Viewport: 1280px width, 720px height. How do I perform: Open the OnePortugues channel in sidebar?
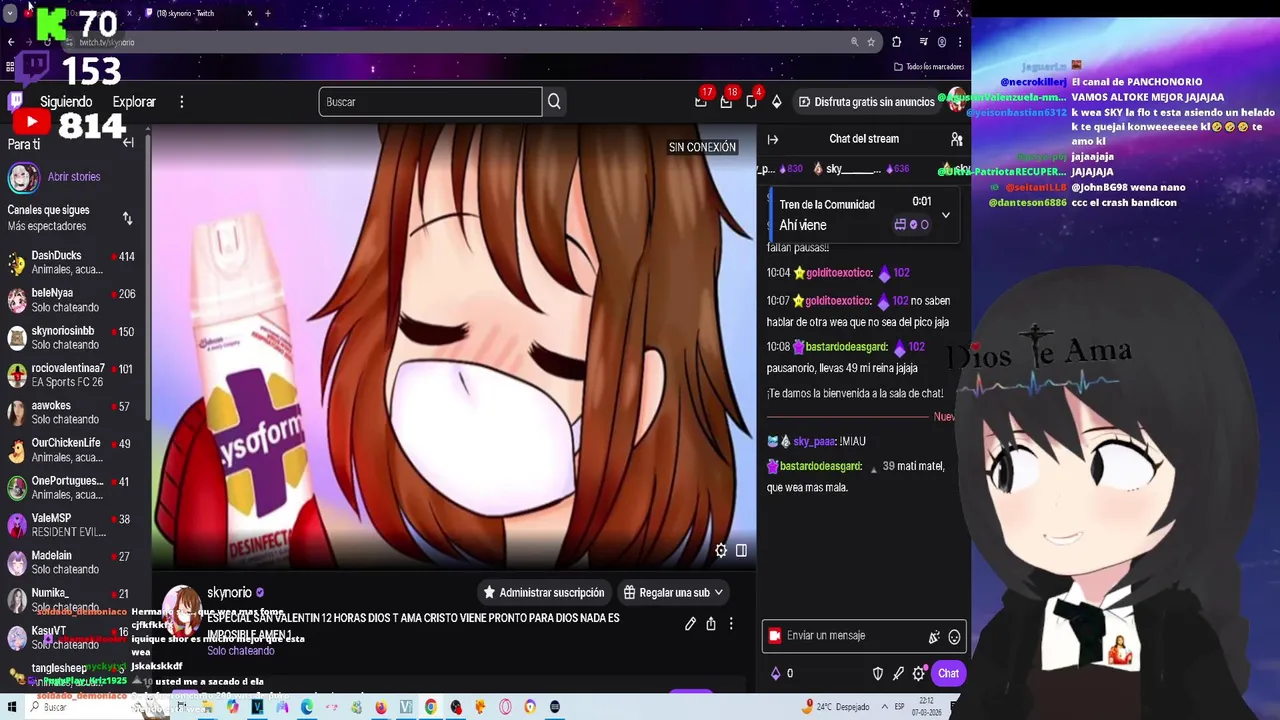point(72,488)
